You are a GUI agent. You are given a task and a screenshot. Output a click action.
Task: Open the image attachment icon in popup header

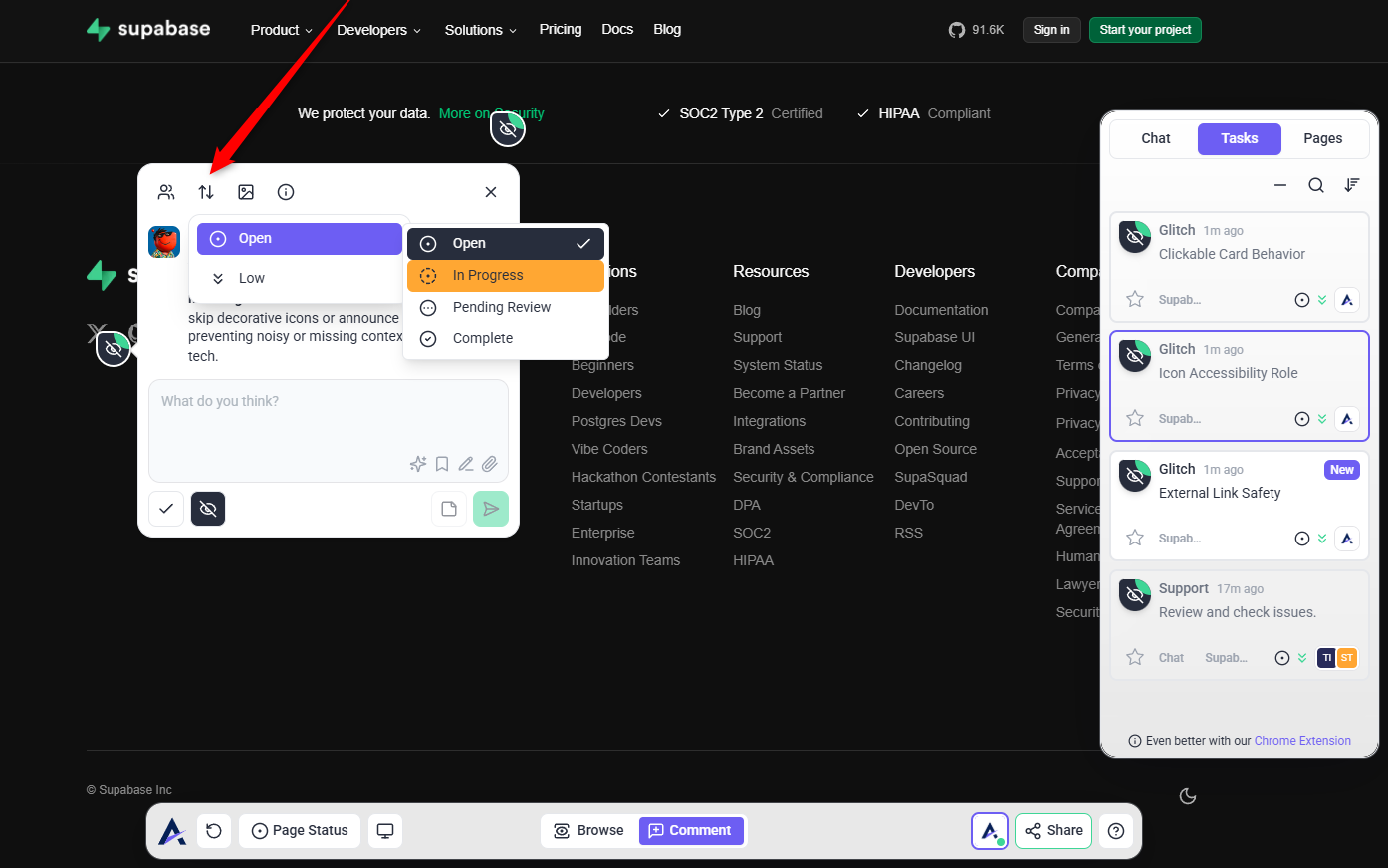(x=246, y=192)
